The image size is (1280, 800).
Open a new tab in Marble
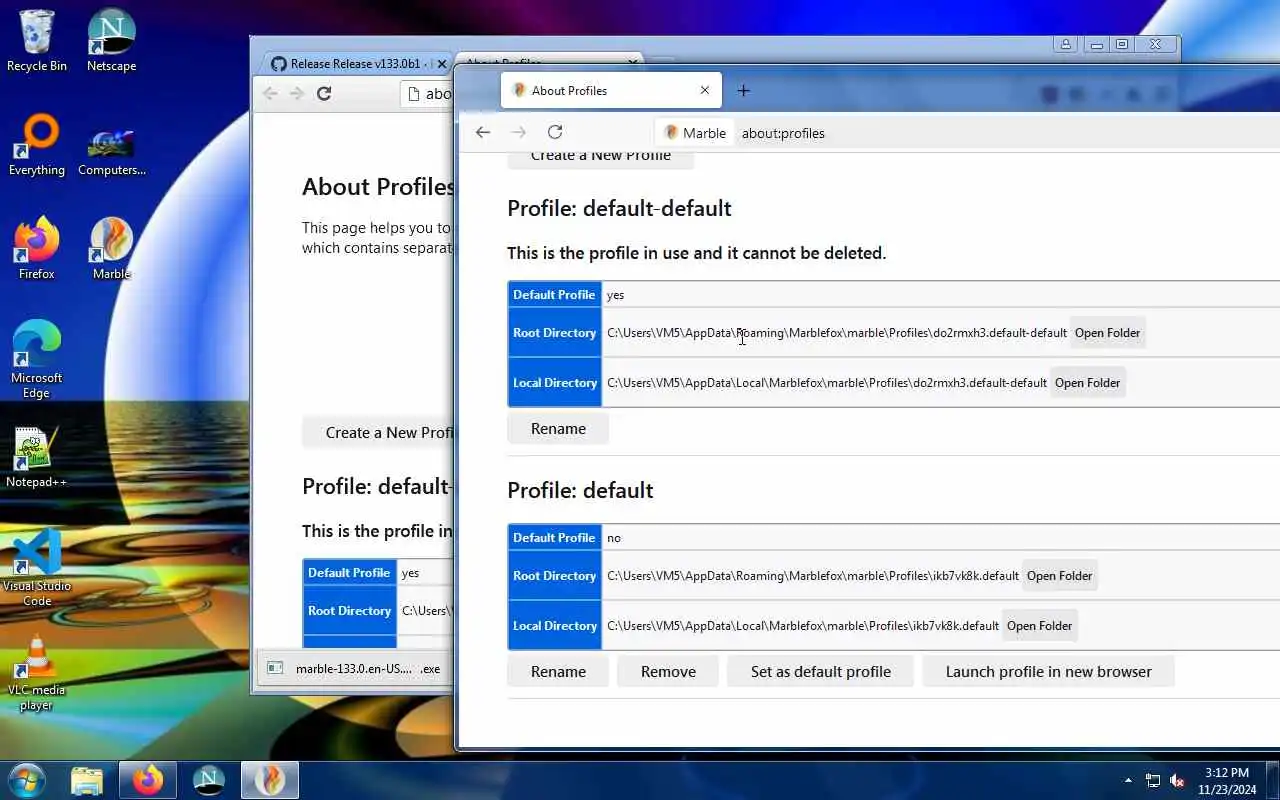(743, 90)
